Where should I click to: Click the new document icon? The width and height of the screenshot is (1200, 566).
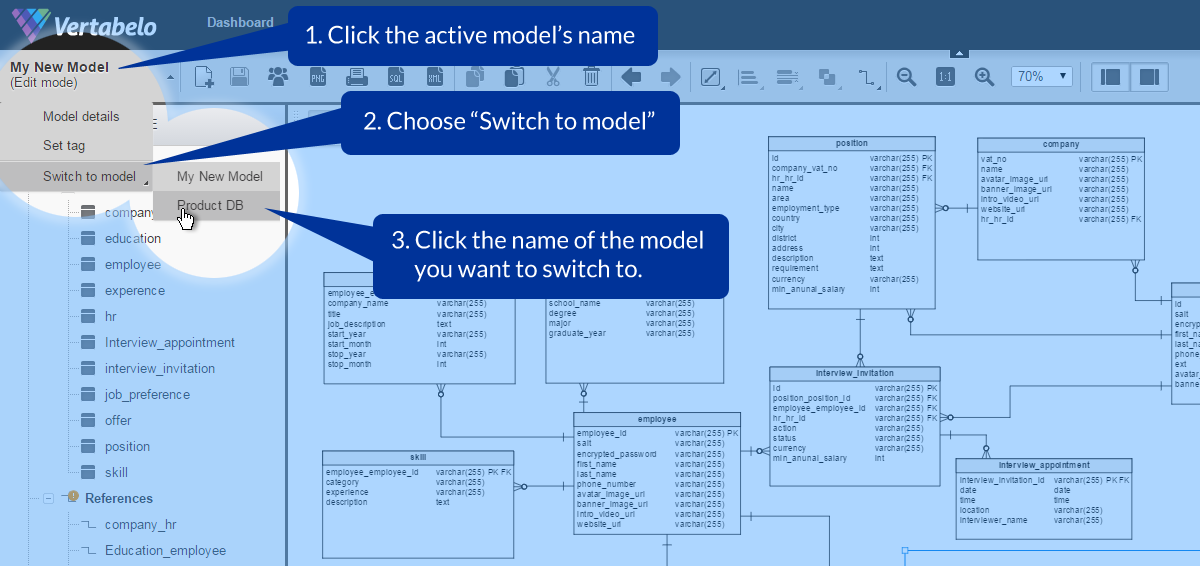[x=204, y=77]
